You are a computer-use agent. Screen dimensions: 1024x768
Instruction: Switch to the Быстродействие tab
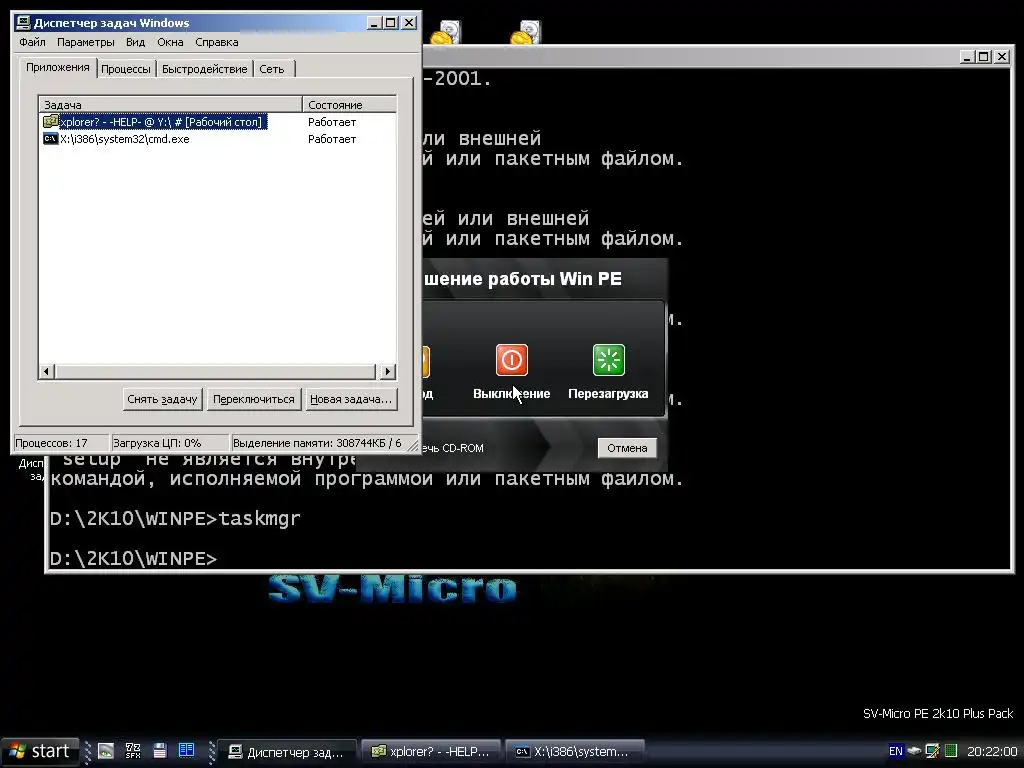coord(204,69)
